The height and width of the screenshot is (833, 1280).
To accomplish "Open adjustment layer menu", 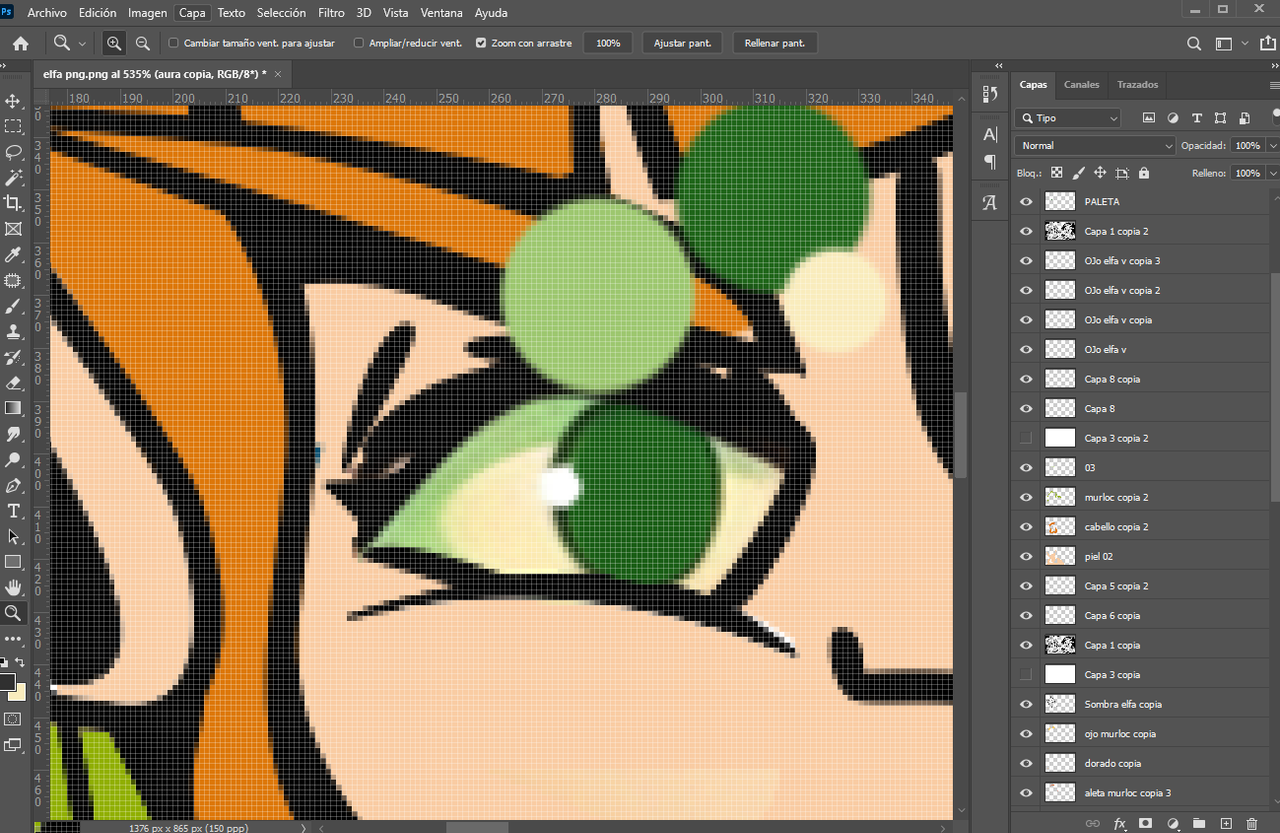I will 1173,823.
